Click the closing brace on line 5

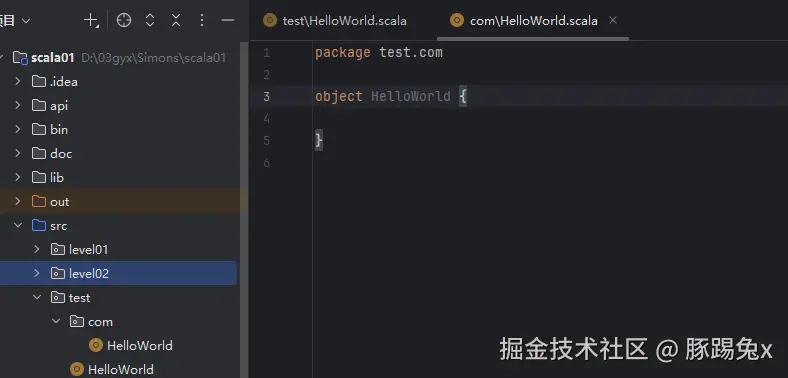click(319, 140)
